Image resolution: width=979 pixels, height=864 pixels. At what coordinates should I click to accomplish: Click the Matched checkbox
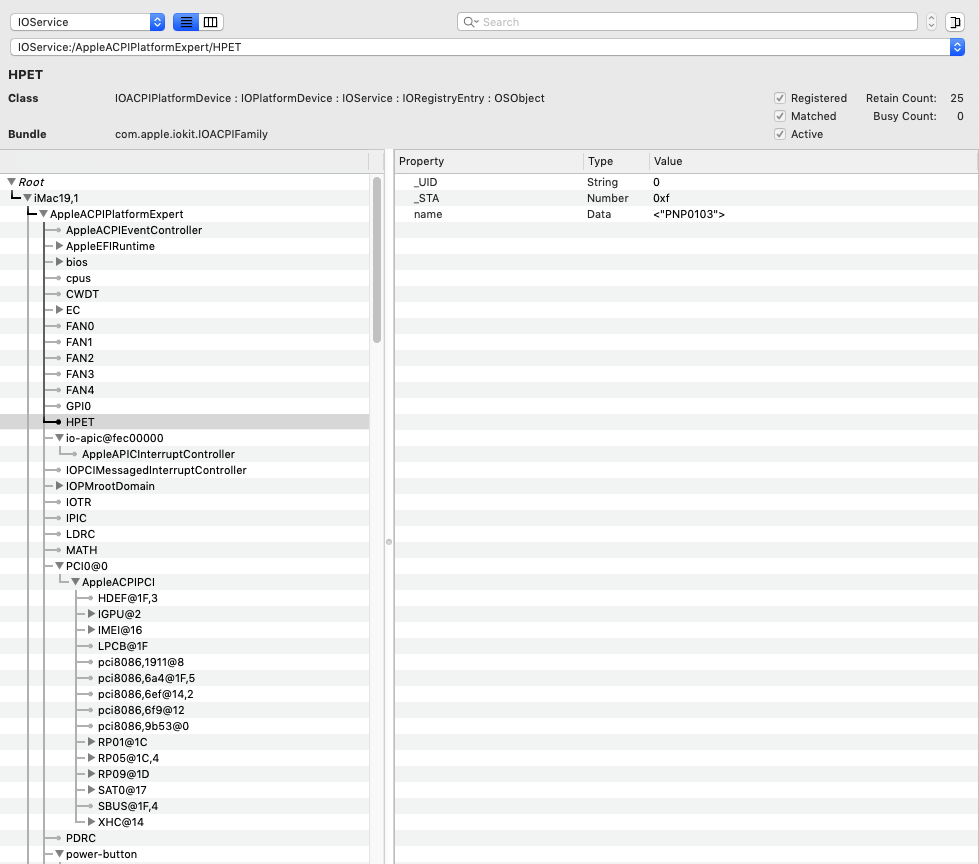(780, 116)
